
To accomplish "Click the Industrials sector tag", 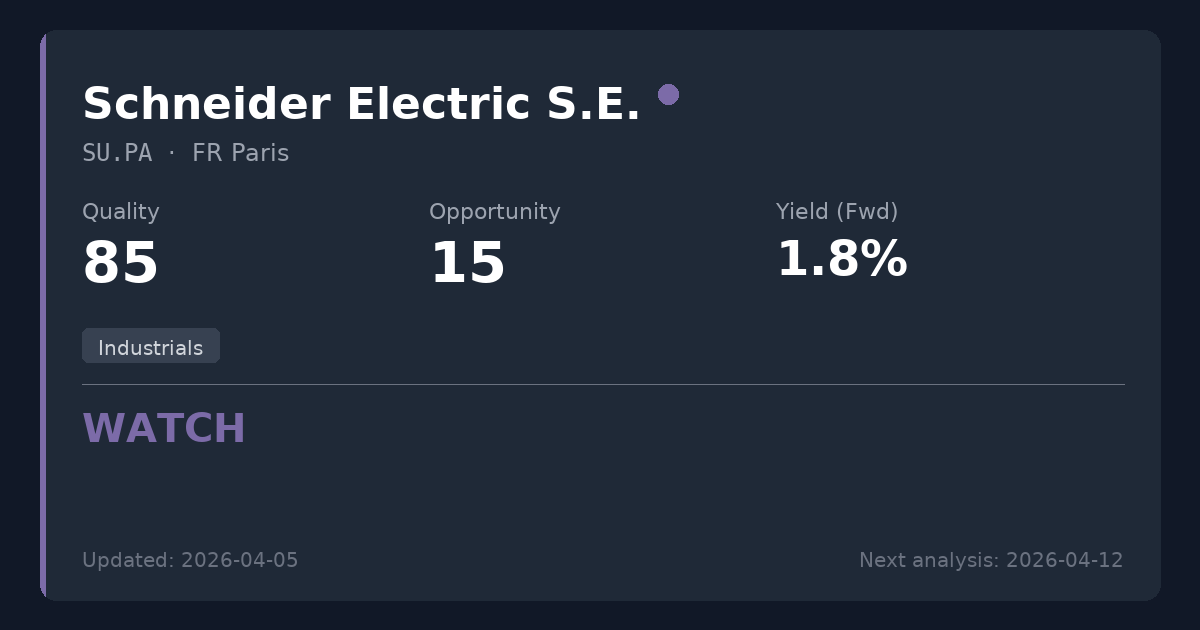I will tap(151, 347).
